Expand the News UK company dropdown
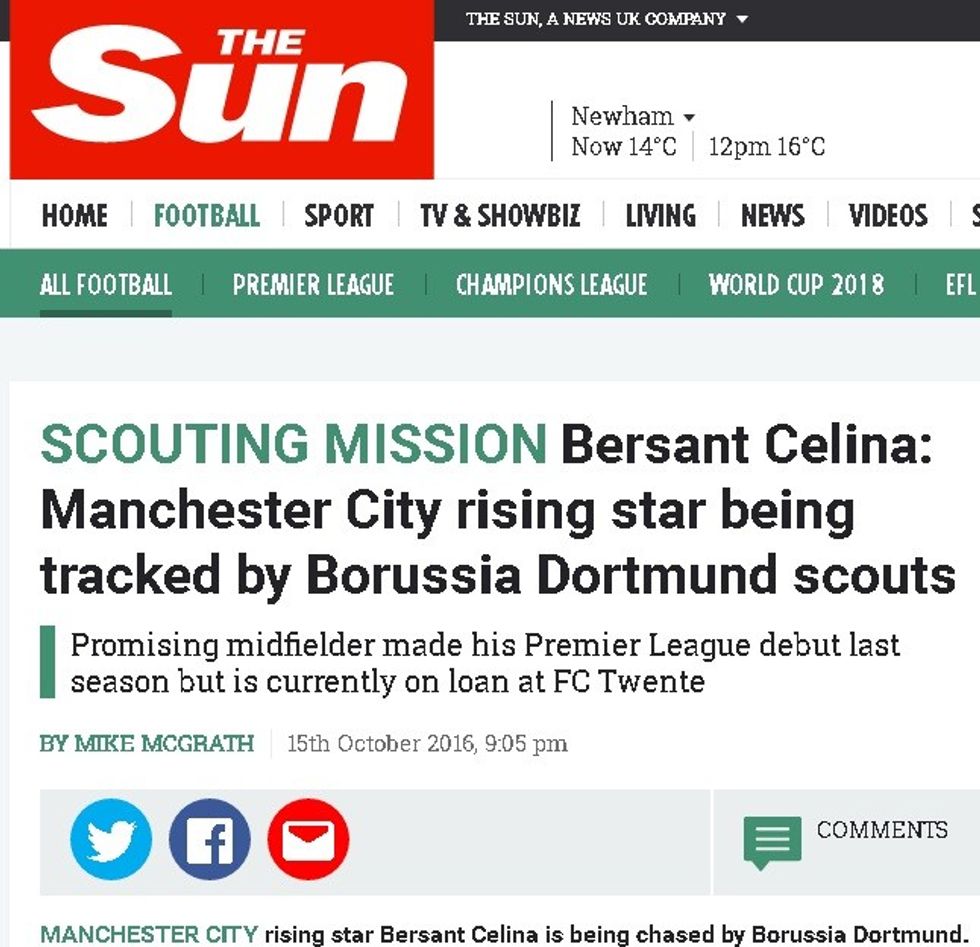The height and width of the screenshot is (947, 980). click(x=605, y=18)
